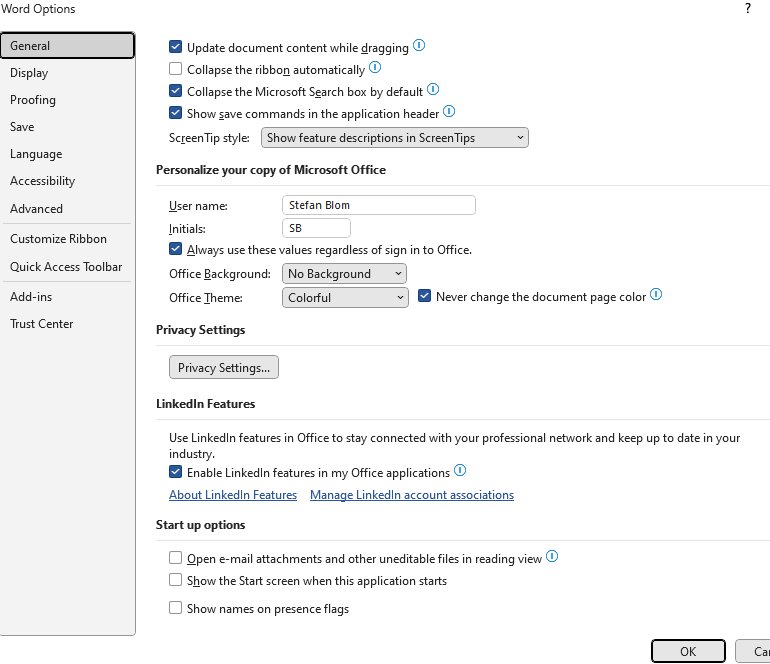The height and width of the screenshot is (664, 770).
Task: Uncheck Enable LinkedIn features in my Office applications
Action: click(x=175, y=472)
